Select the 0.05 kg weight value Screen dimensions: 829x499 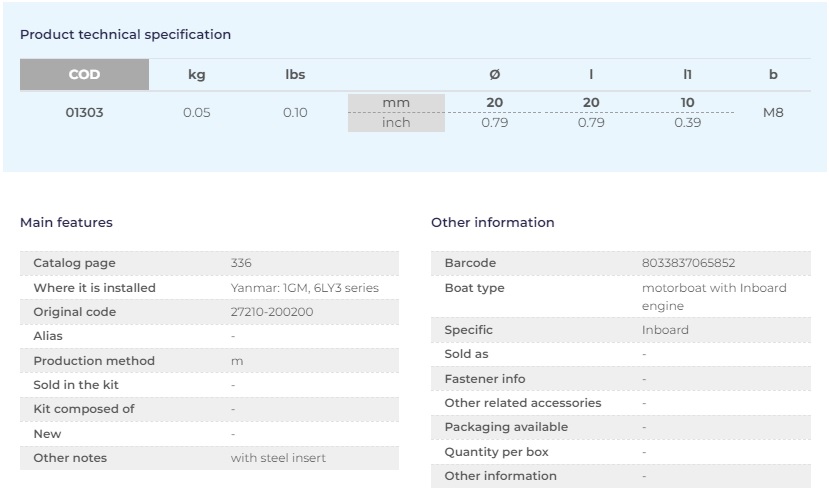click(197, 112)
